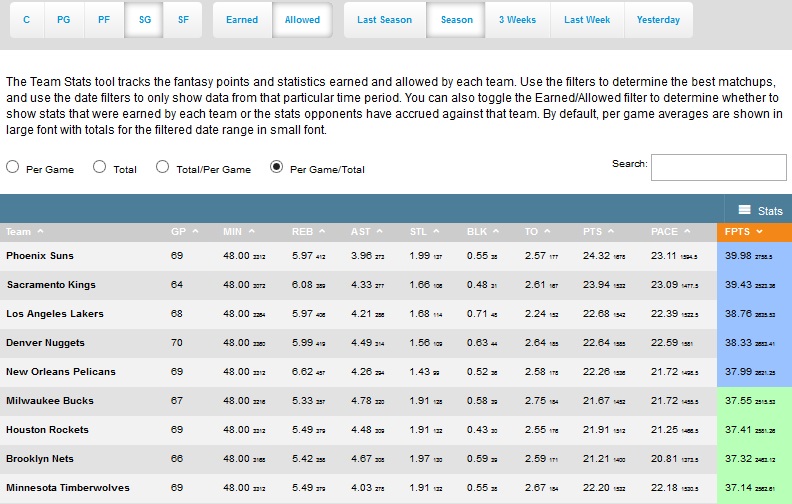Show current Season data
792x504 pixels.
click(457, 20)
